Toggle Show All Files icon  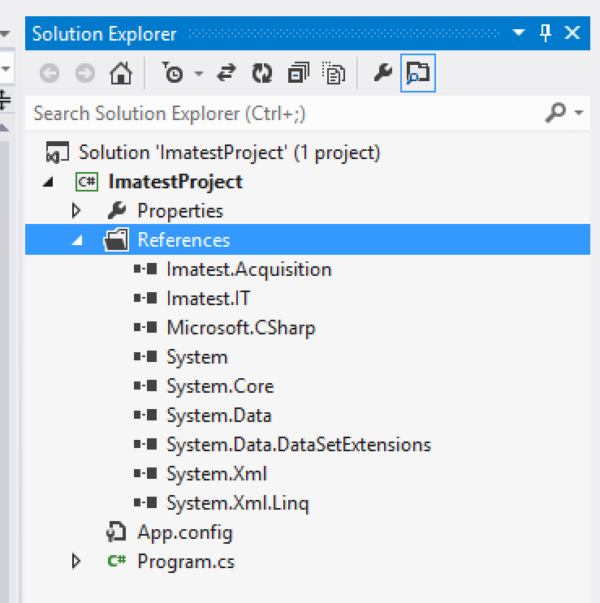tap(333, 73)
